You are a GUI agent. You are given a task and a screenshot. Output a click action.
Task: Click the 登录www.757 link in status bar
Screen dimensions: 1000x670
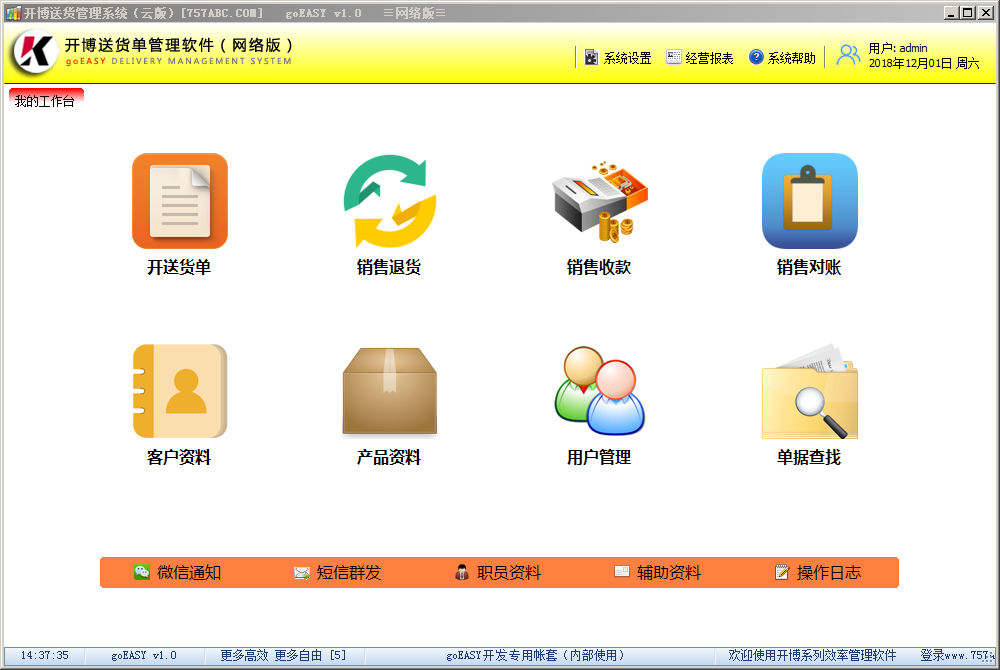(x=954, y=656)
